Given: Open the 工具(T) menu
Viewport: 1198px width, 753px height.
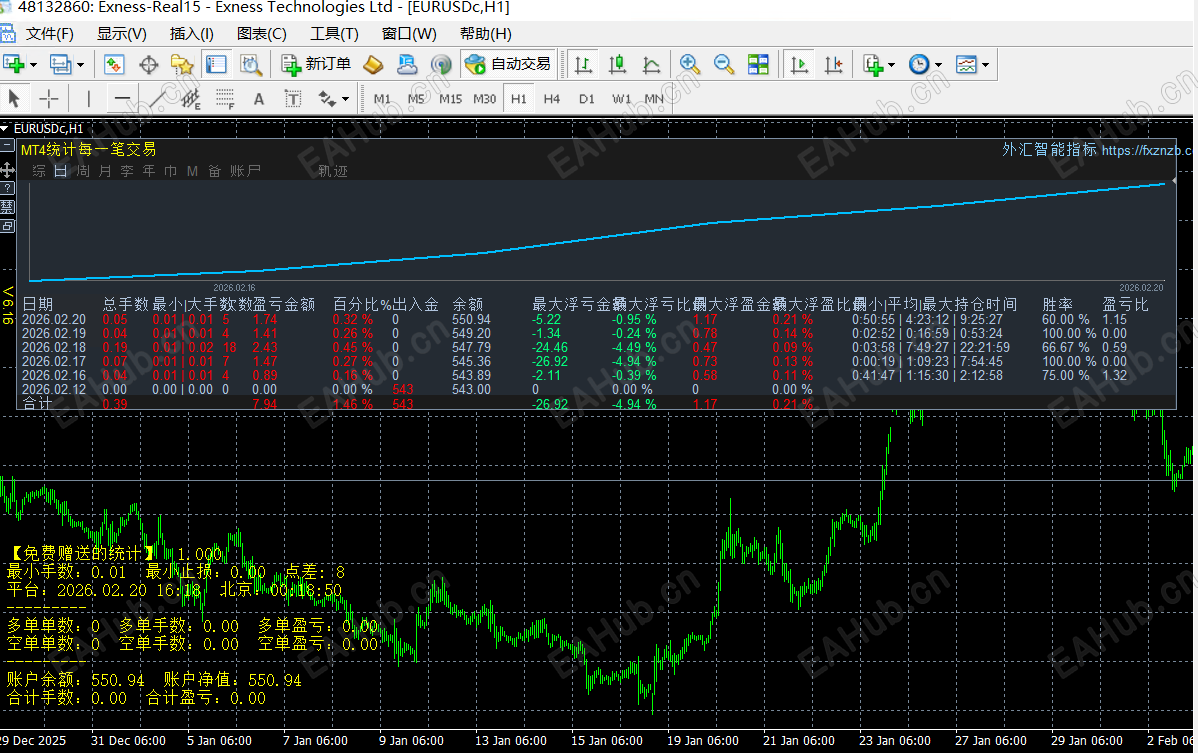Looking at the screenshot, I should 334,34.
